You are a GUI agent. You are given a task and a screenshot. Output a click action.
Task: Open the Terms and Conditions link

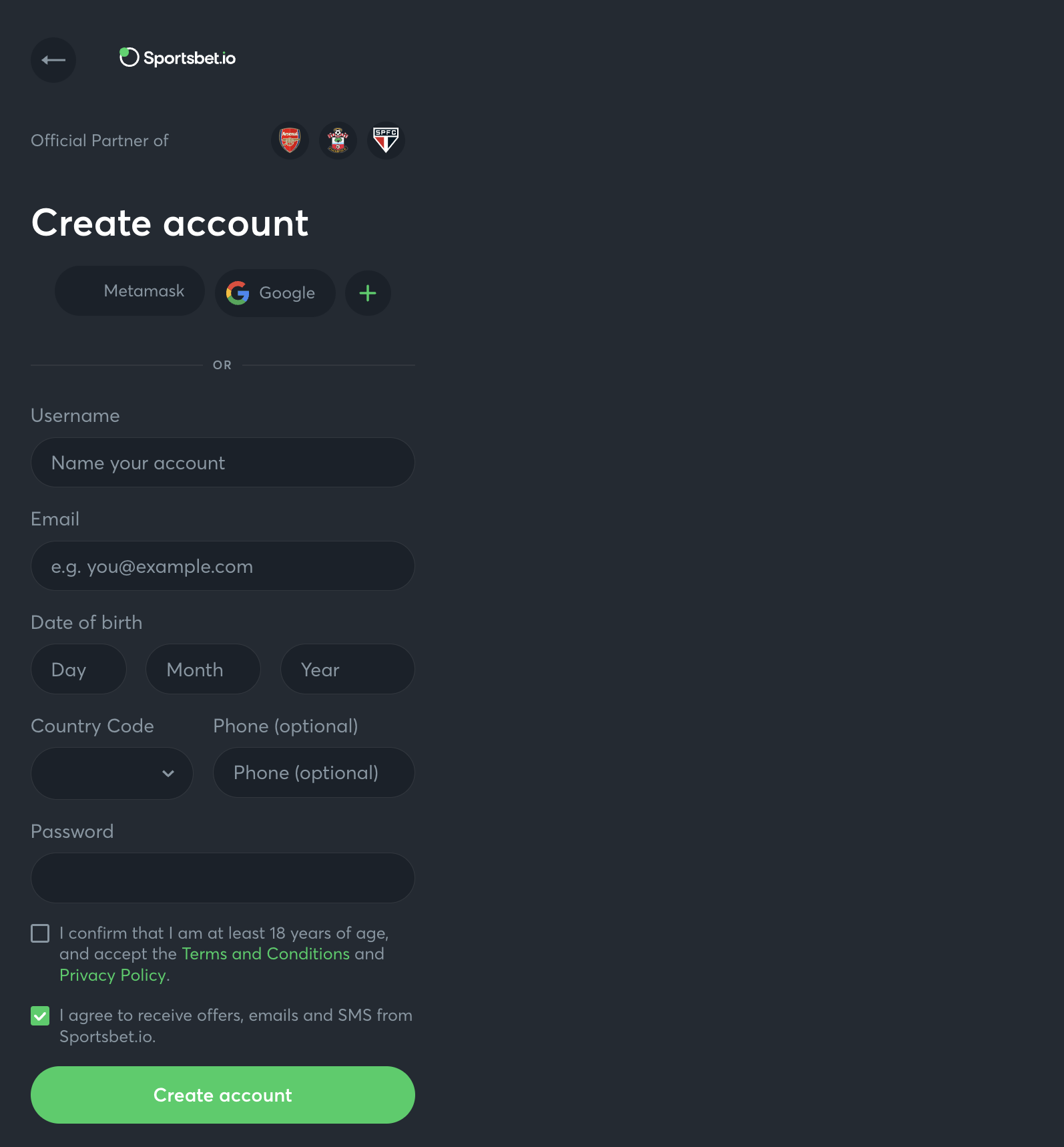[266, 954]
